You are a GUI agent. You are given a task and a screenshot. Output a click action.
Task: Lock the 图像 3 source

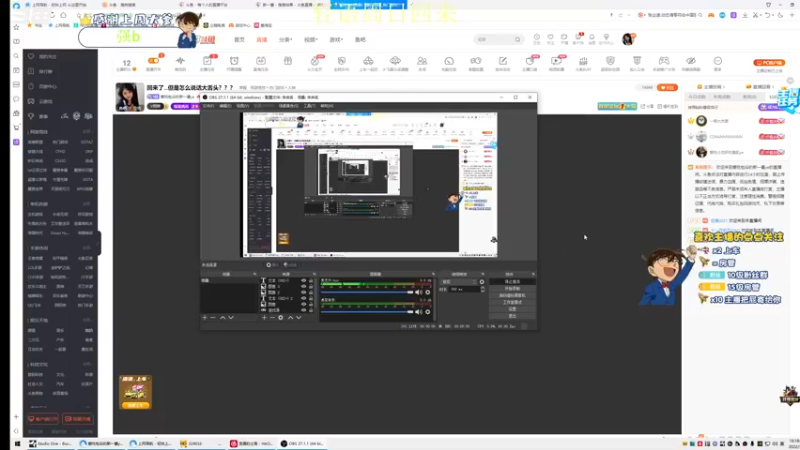pos(311,286)
